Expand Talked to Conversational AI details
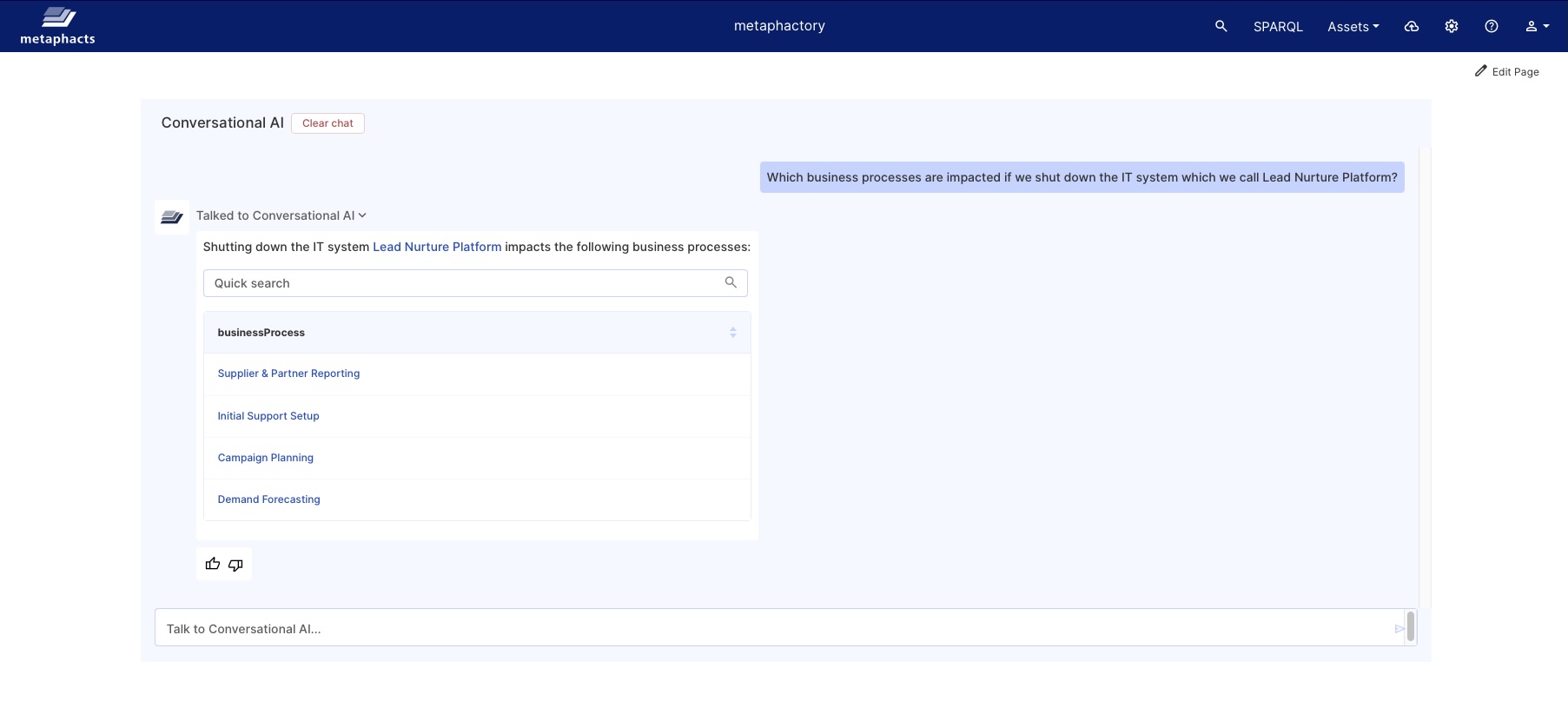The image size is (1568, 721). click(281, 215)
